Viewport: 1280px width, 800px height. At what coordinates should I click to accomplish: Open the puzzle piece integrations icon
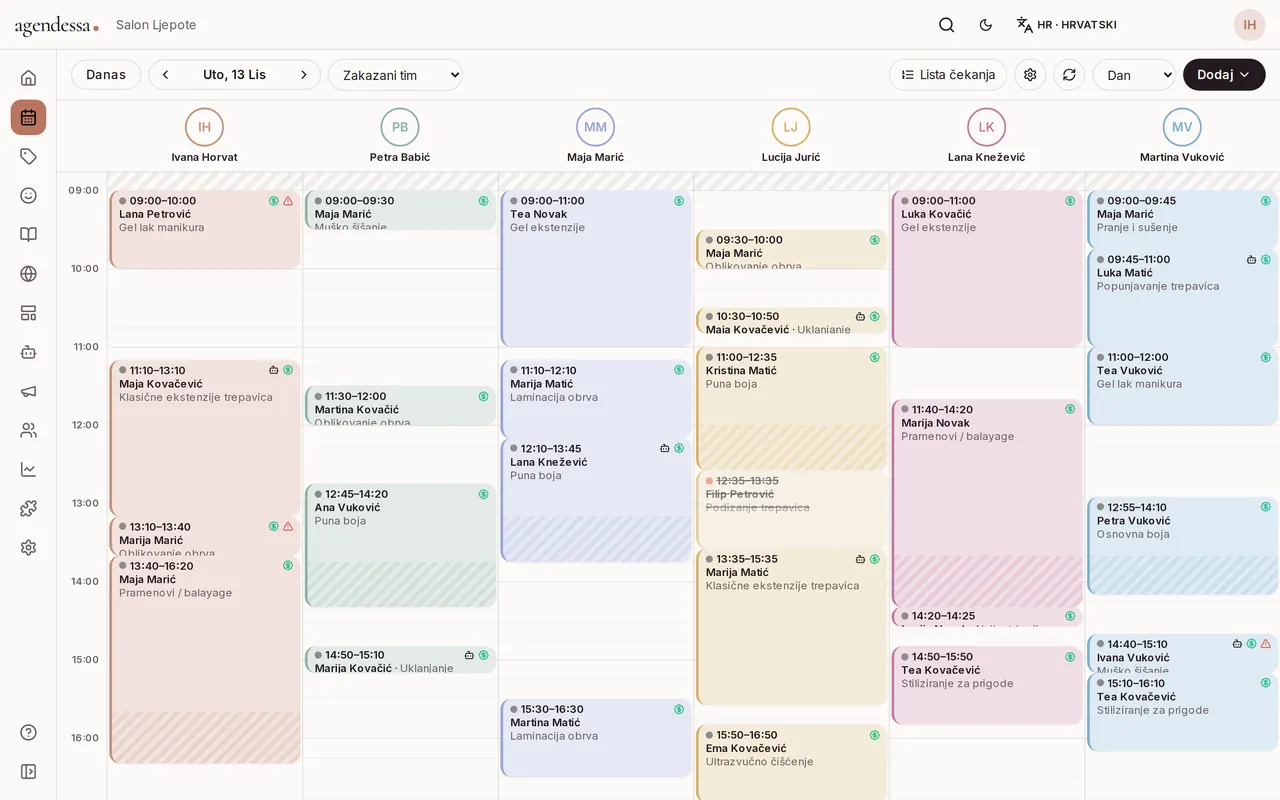pos(28,508)
